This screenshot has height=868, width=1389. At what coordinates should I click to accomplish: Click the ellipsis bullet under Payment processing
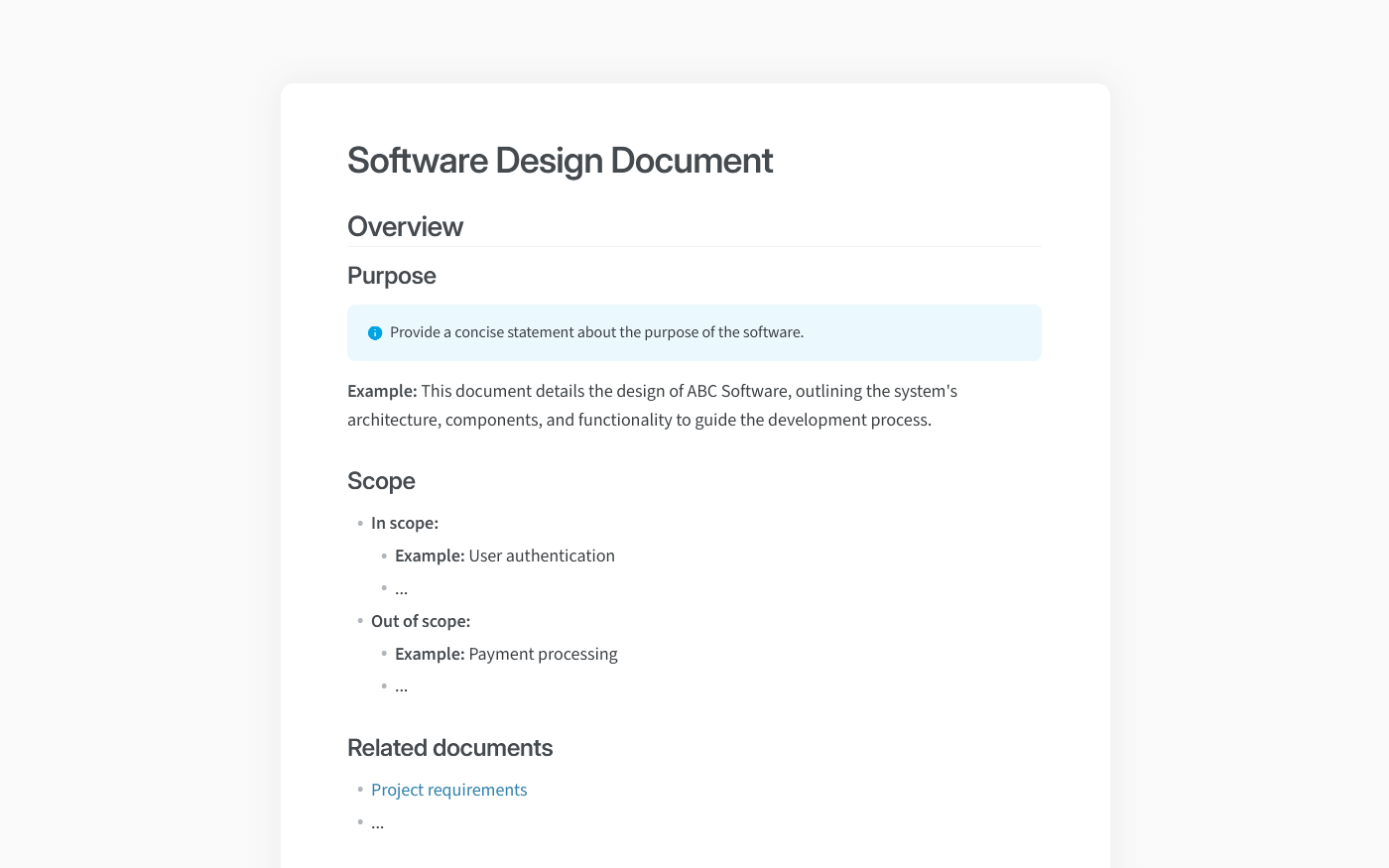401,686
